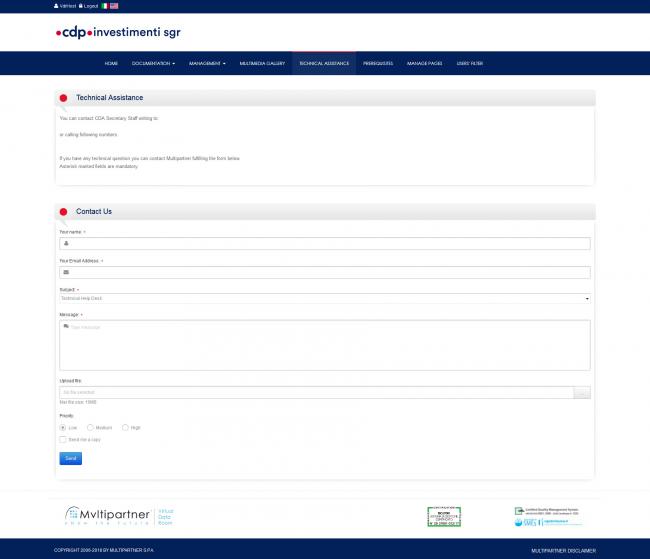Select Medium priority radio button

click(91, 427)
